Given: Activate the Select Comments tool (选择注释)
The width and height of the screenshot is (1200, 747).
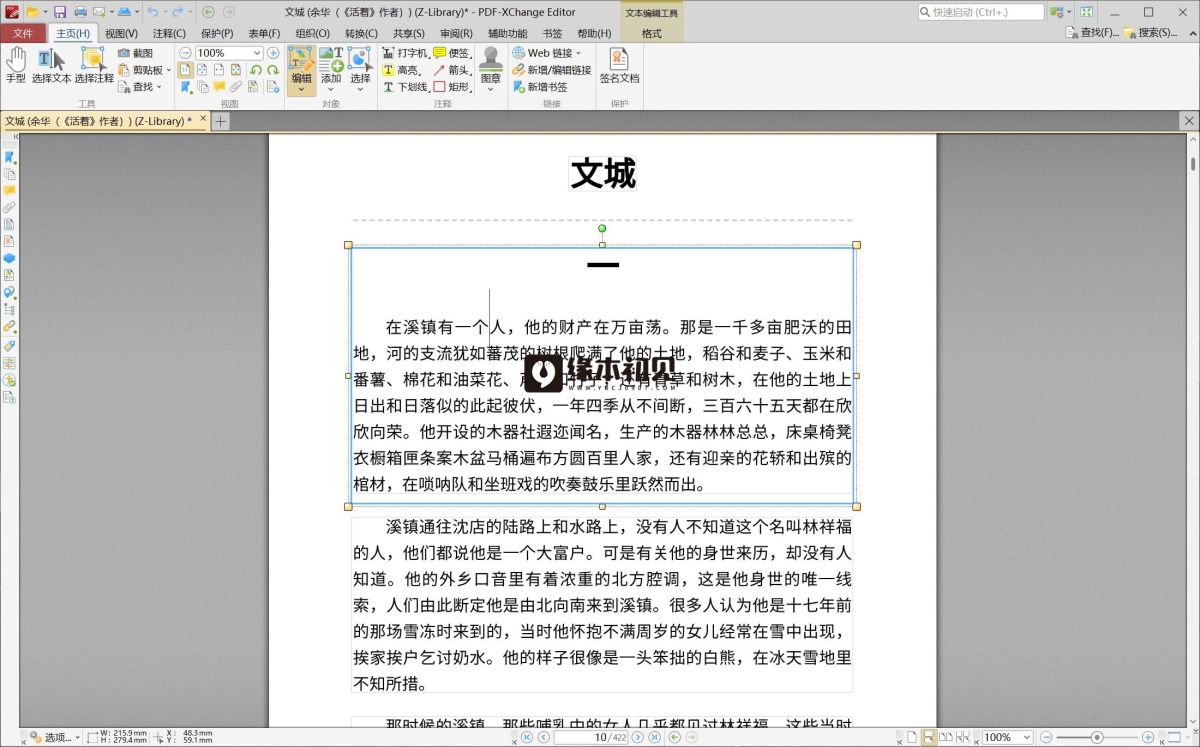Looking at the screenshot, I should tap(94, 65).
